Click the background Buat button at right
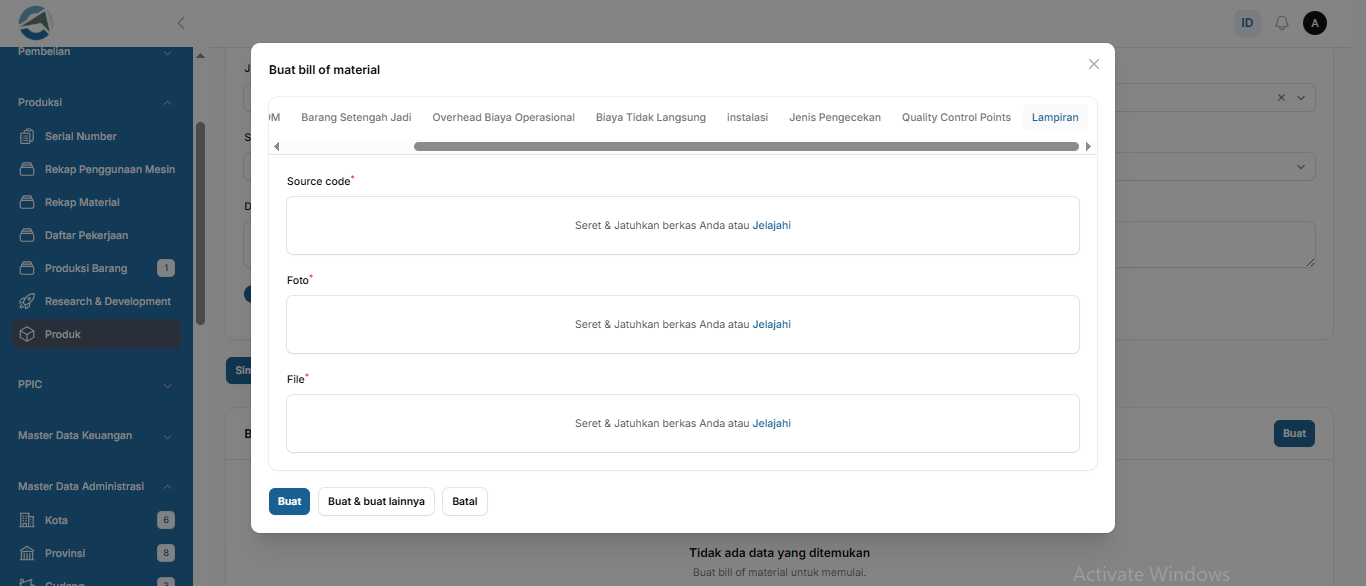This screenshot has height=586, width=1366. (1294, 433)
